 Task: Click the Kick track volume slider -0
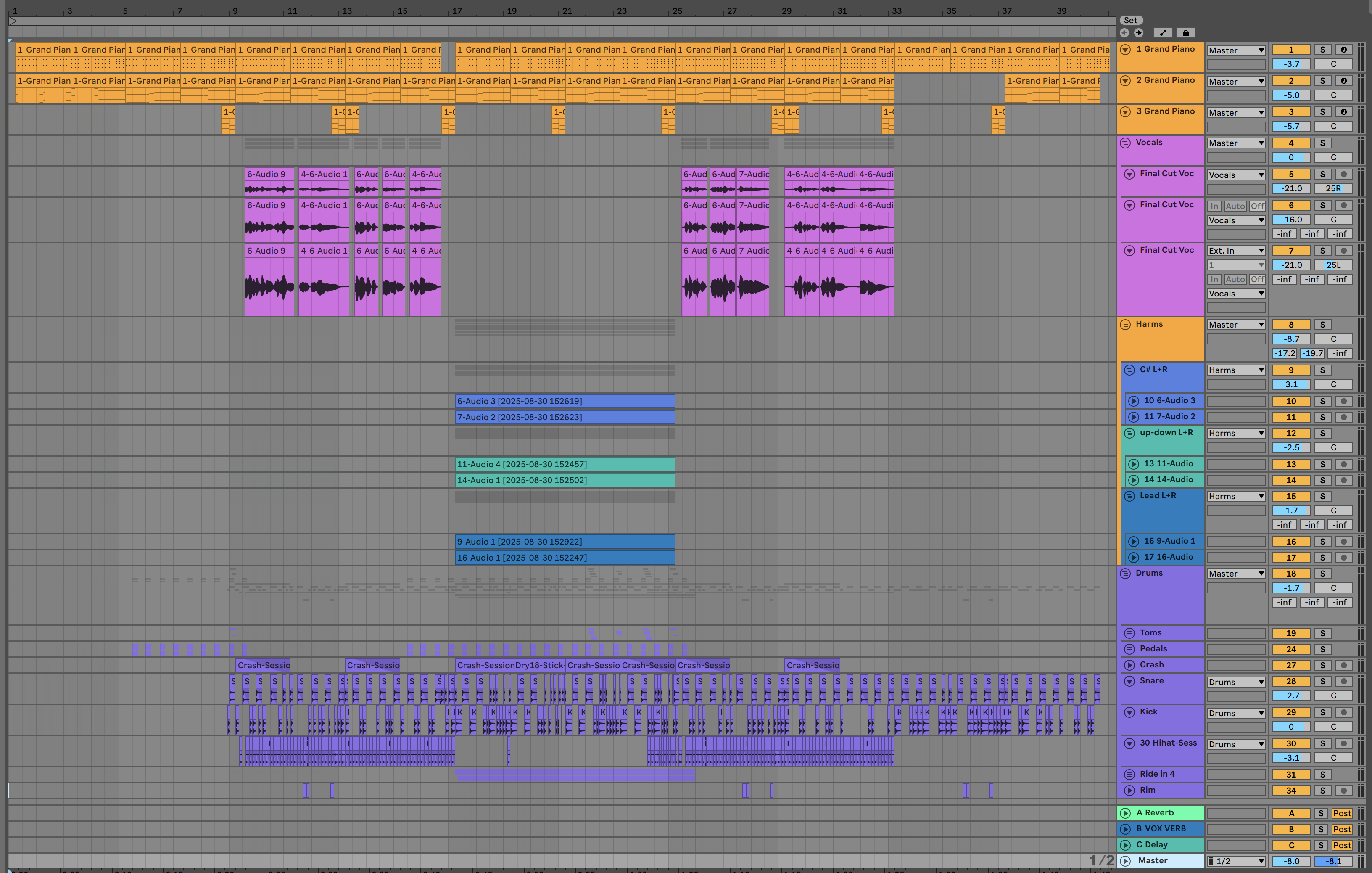point(1290,727)
